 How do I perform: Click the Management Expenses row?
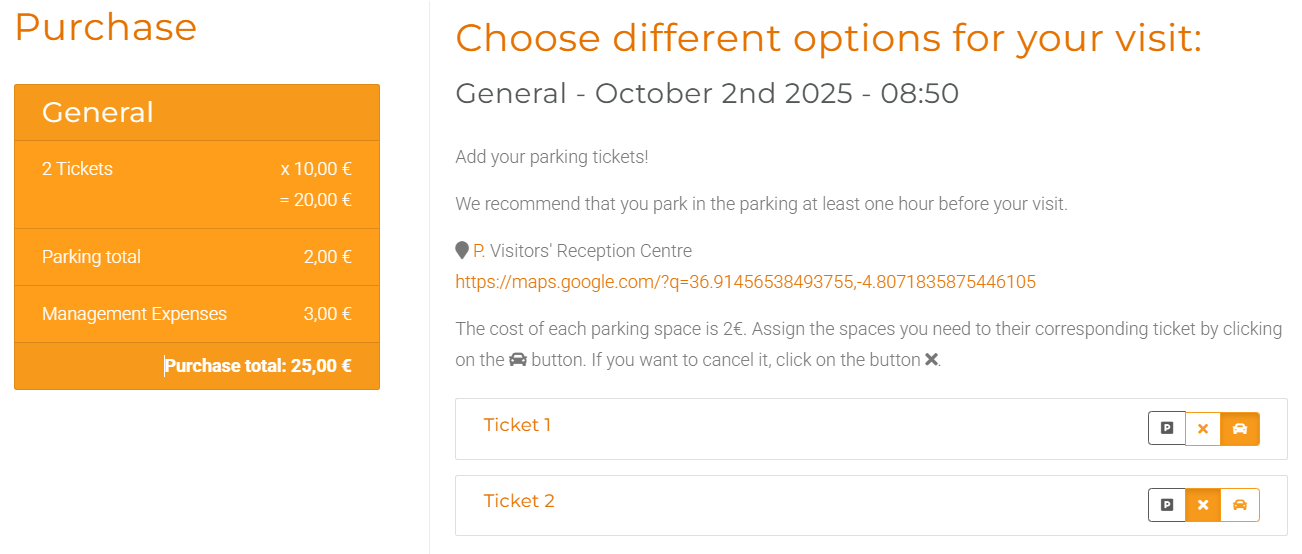[x=197, y=314]
